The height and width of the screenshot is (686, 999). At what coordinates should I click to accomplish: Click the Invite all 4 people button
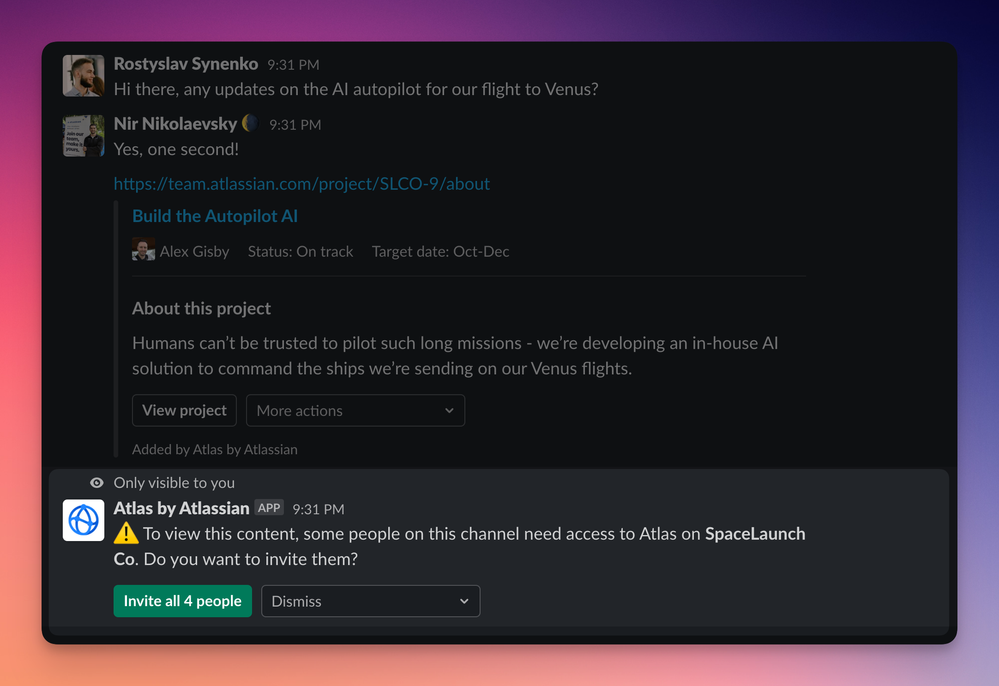[182, 601]
